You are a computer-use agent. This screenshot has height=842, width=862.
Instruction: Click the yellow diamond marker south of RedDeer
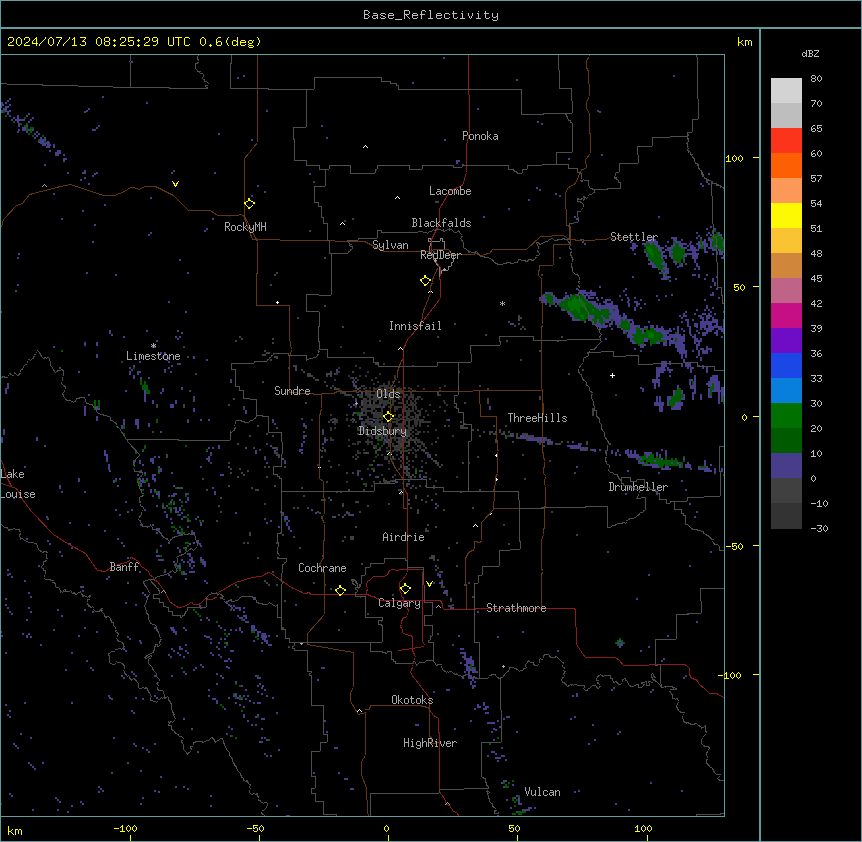pyautogui.click(x=426, y=281)
